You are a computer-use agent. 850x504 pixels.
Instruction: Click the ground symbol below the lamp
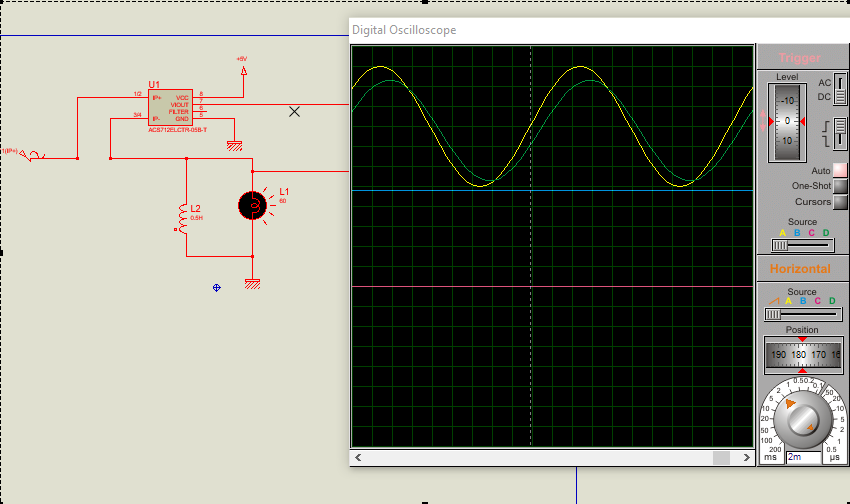point(252,284)
